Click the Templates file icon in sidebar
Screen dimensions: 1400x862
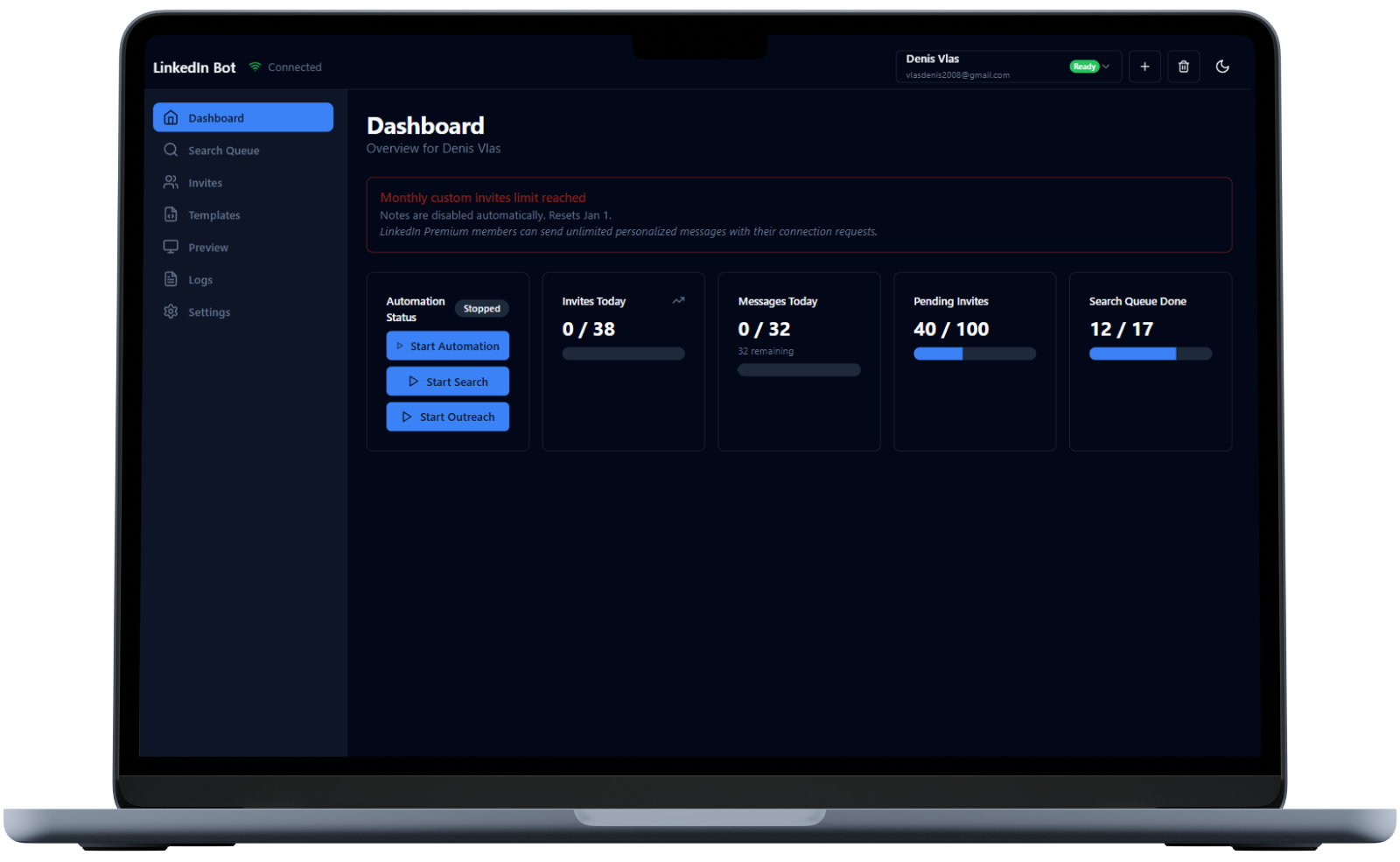(171, 215)
